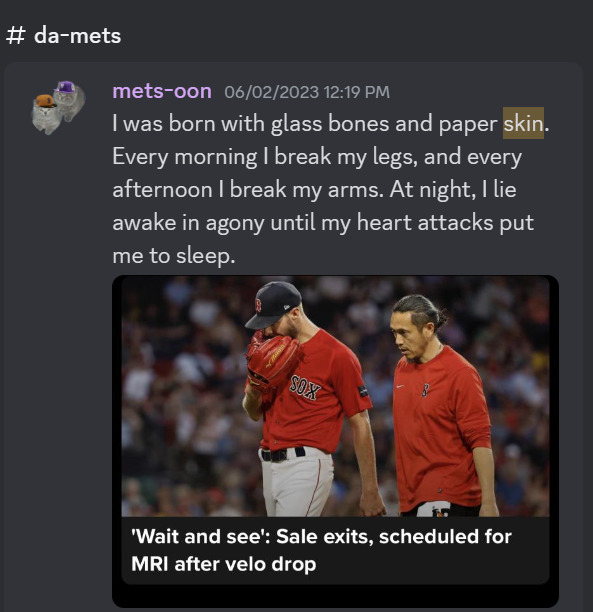The height and width of the screenshot is (612, 593).
Task: Click the orange hat cat in the avatar
Action: tap(45, 115)
